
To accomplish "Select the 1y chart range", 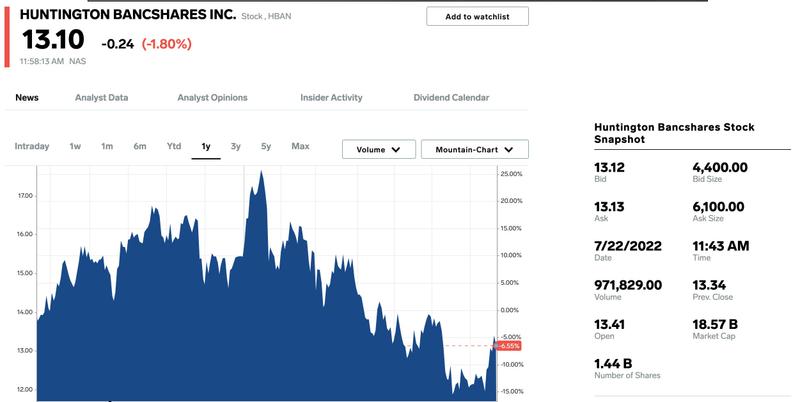I will pyautogui.click(x=206, y=146).
